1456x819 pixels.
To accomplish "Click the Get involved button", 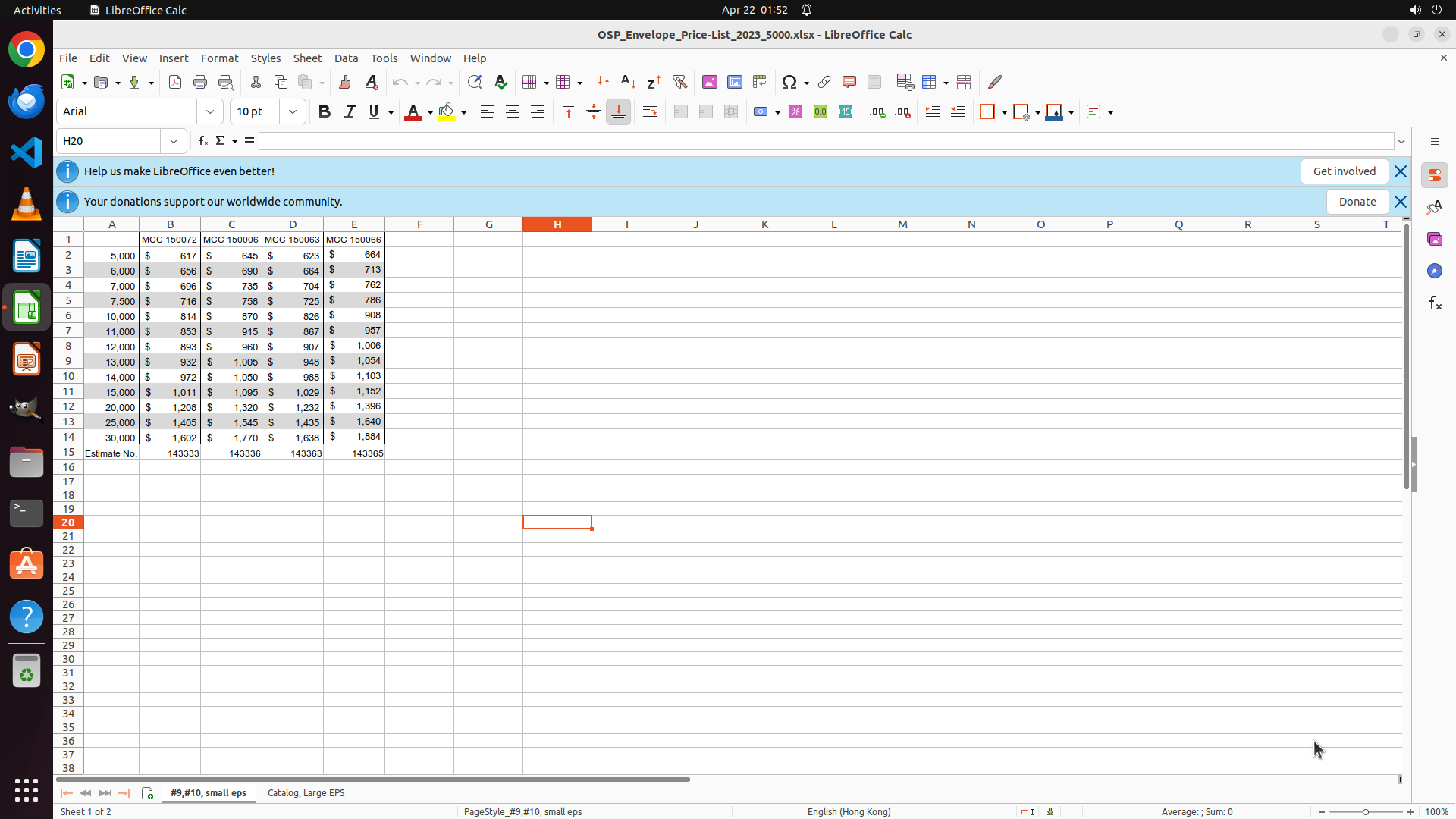I will click(x=1344, y=171).
